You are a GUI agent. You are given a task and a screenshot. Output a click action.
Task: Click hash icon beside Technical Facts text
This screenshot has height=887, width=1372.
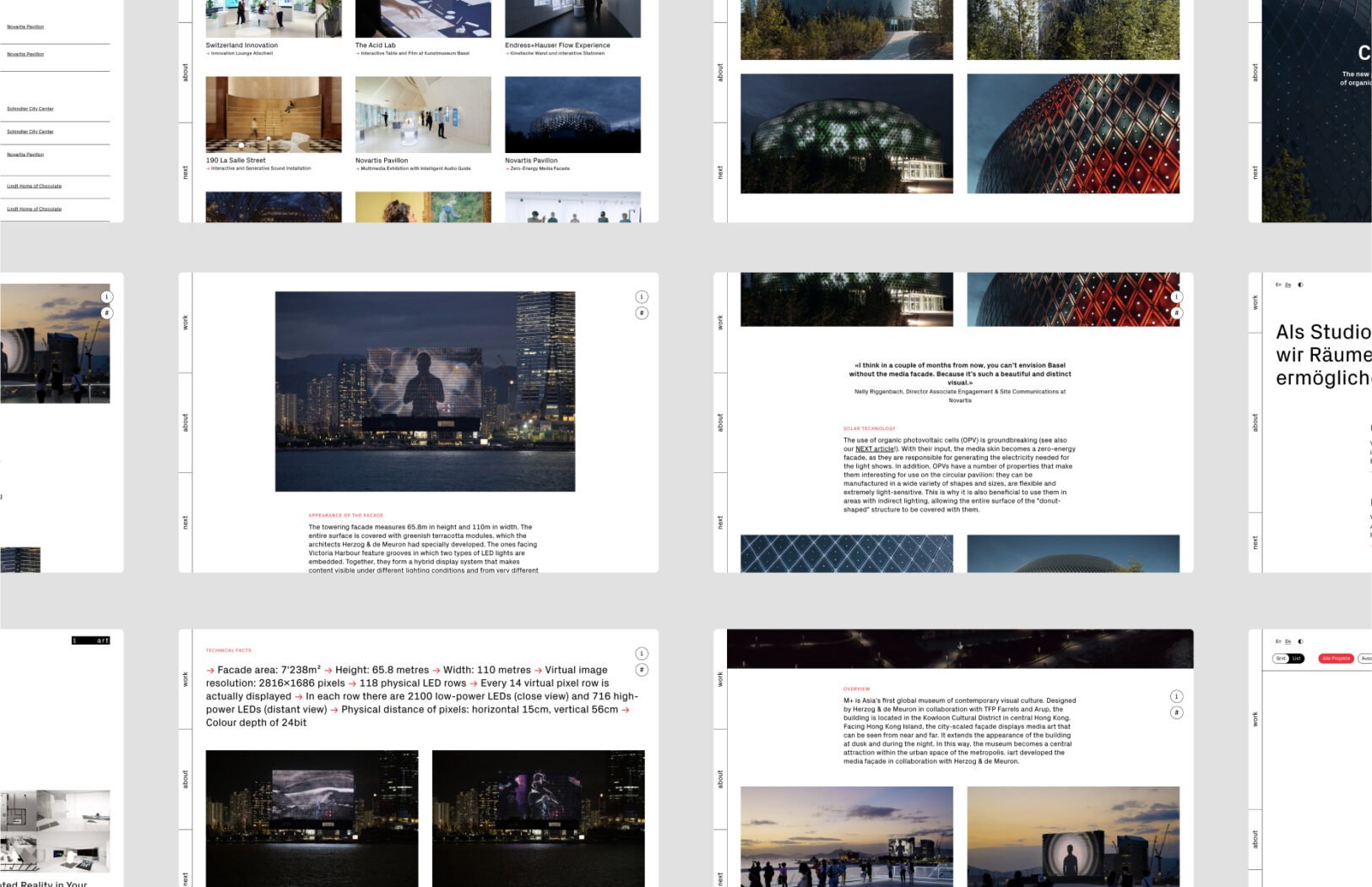pyautogui.click(x=642, y=669)
